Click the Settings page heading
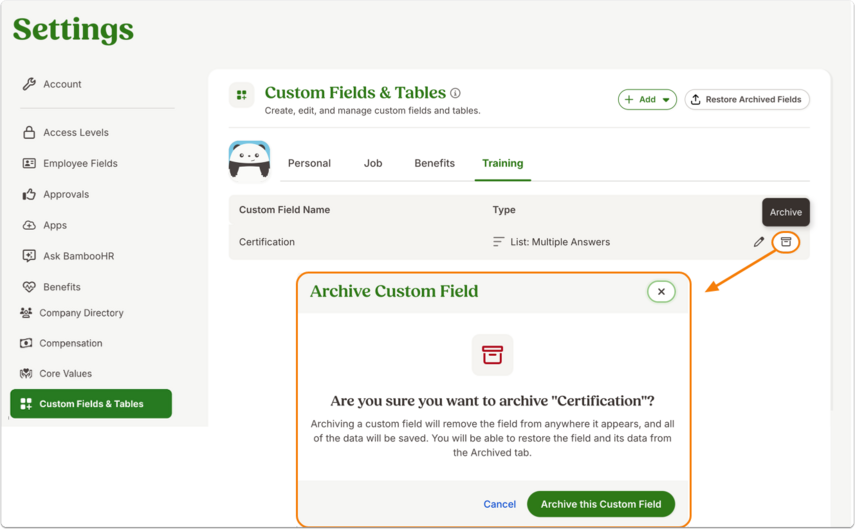The image size is (855, 529). pos(73,29)
